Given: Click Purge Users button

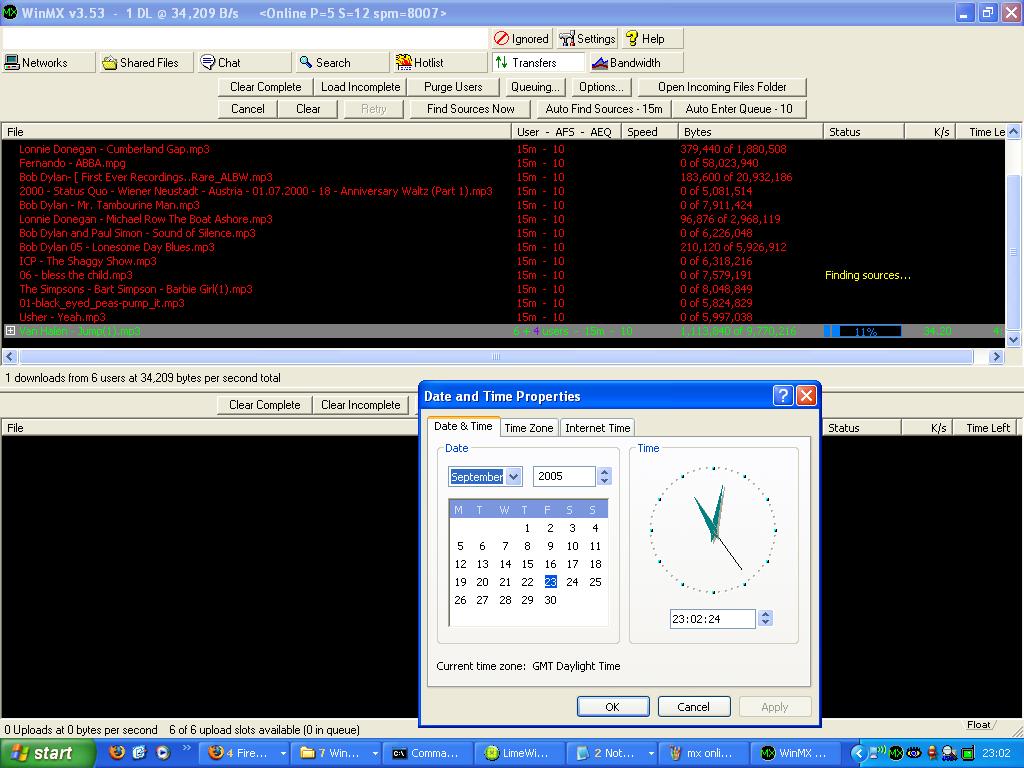Looking at the screenshot, I should (x=453, y=87).
